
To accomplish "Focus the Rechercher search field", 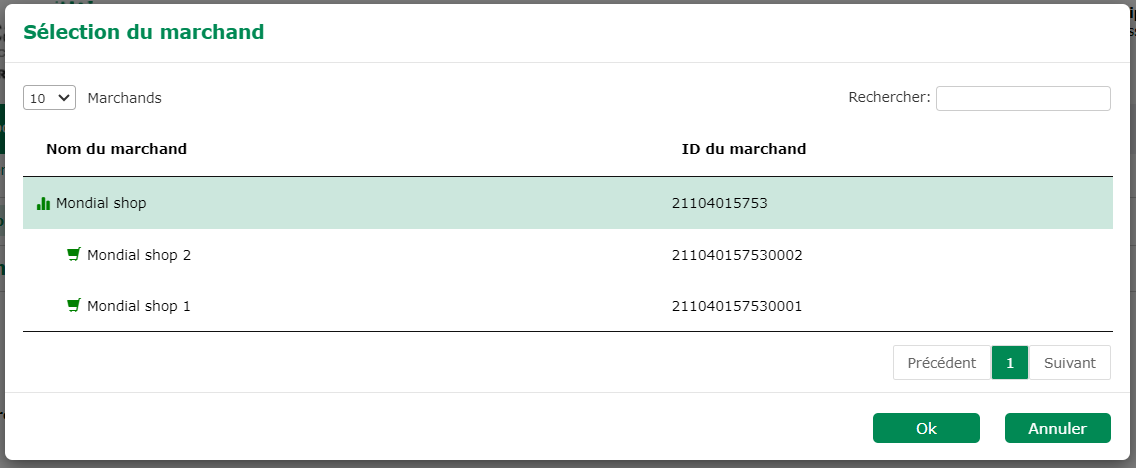I will pos(1022,98).
